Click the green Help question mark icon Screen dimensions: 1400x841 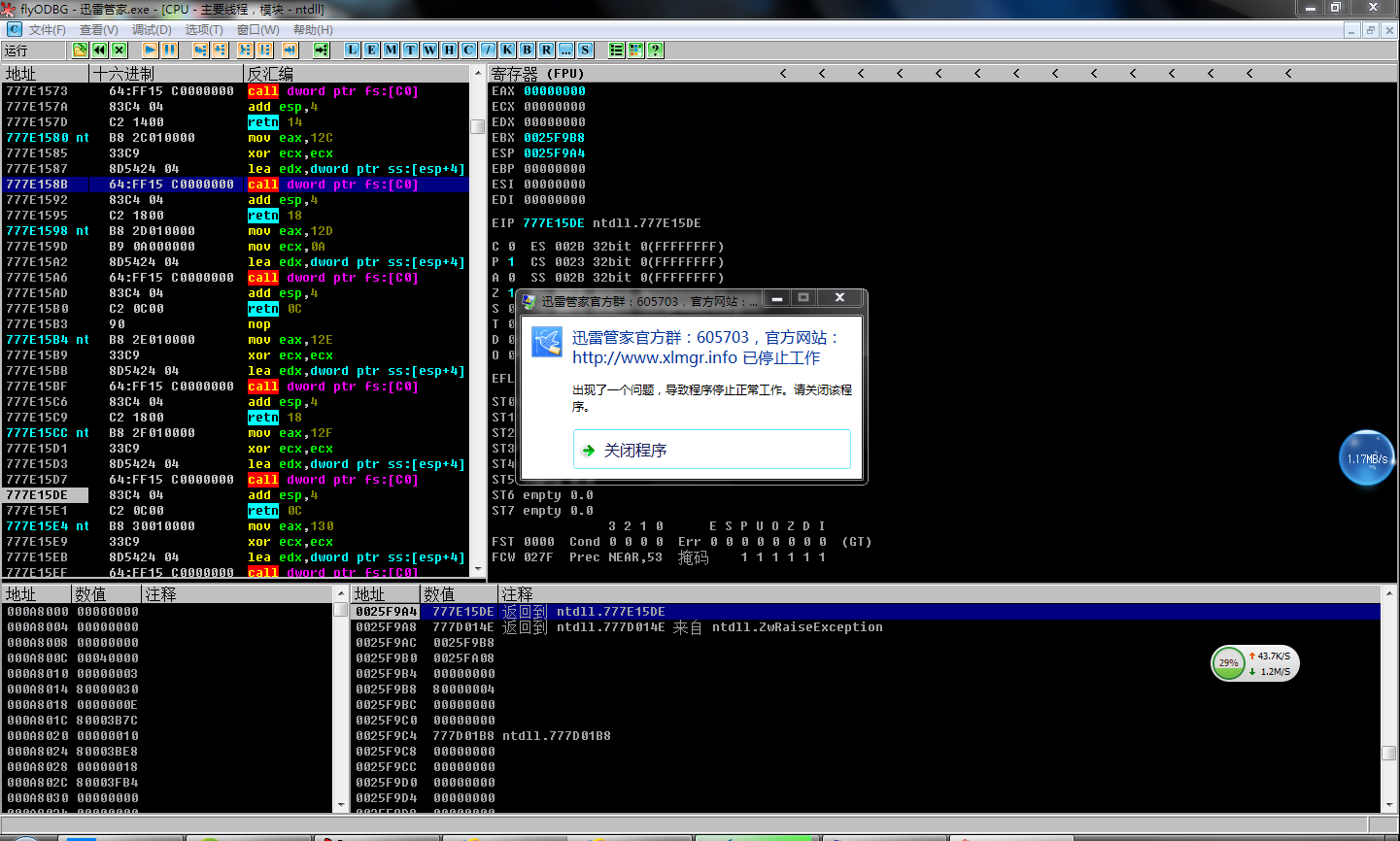[655, 50]
